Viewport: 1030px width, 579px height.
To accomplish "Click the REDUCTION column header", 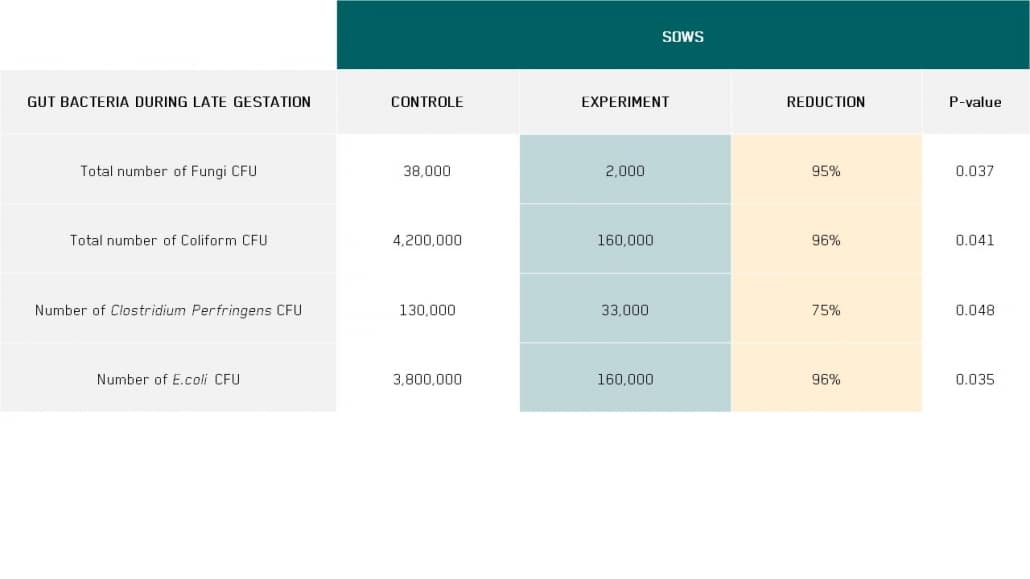I will pyautogui.click(x=826, y=102).
